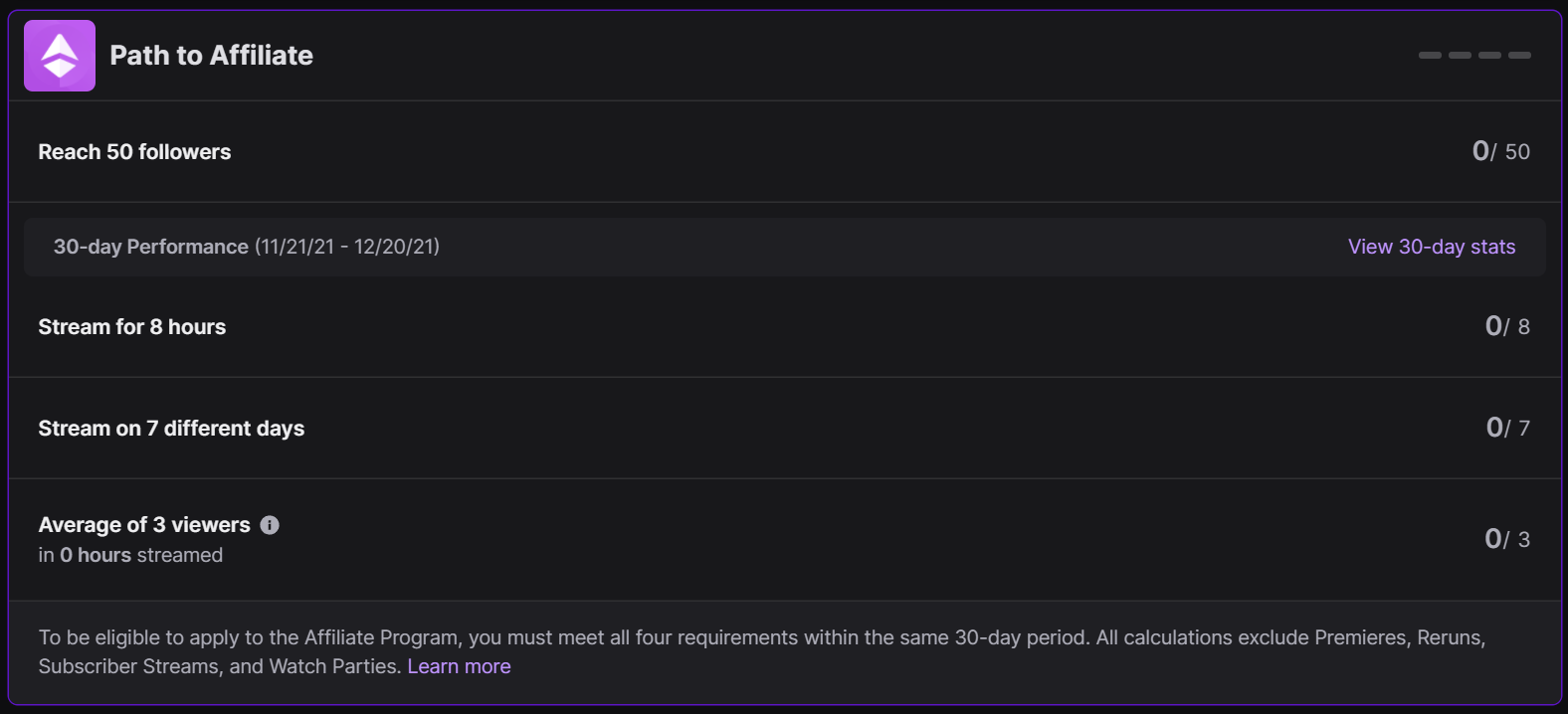This screenshot has height=714, width=1568.
Task: Click the first progress segment in header
Action: pos(1430,56)
